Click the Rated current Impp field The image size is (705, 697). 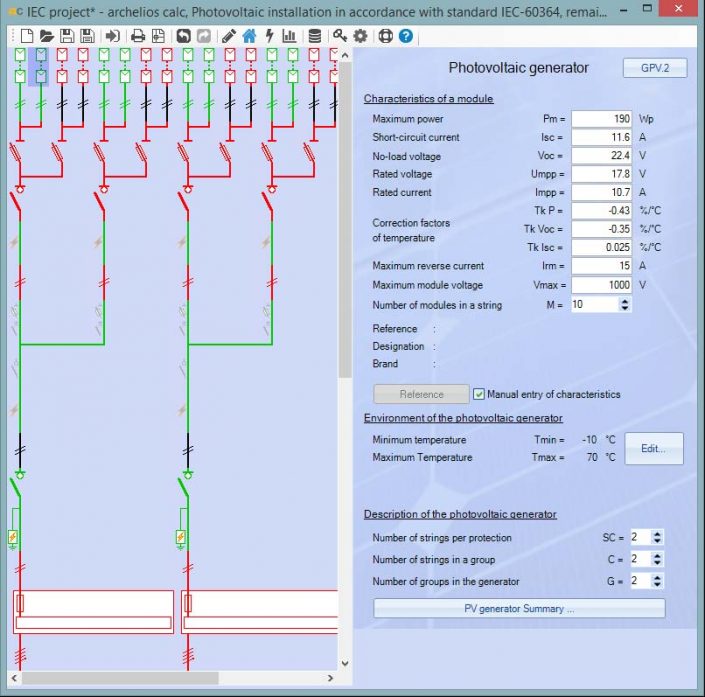coord(602,192)
